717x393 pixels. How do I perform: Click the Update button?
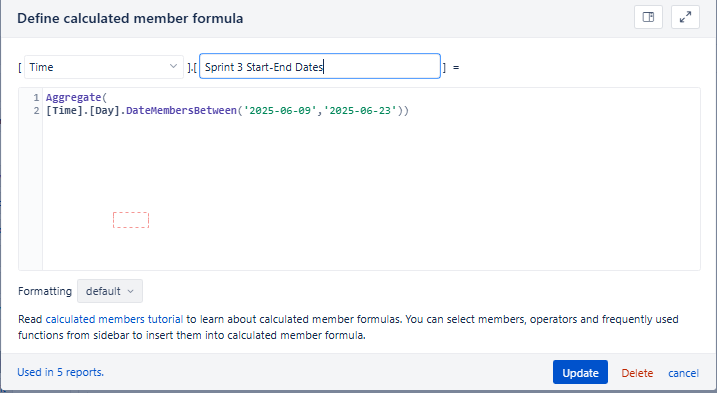[x=580, y=372]
